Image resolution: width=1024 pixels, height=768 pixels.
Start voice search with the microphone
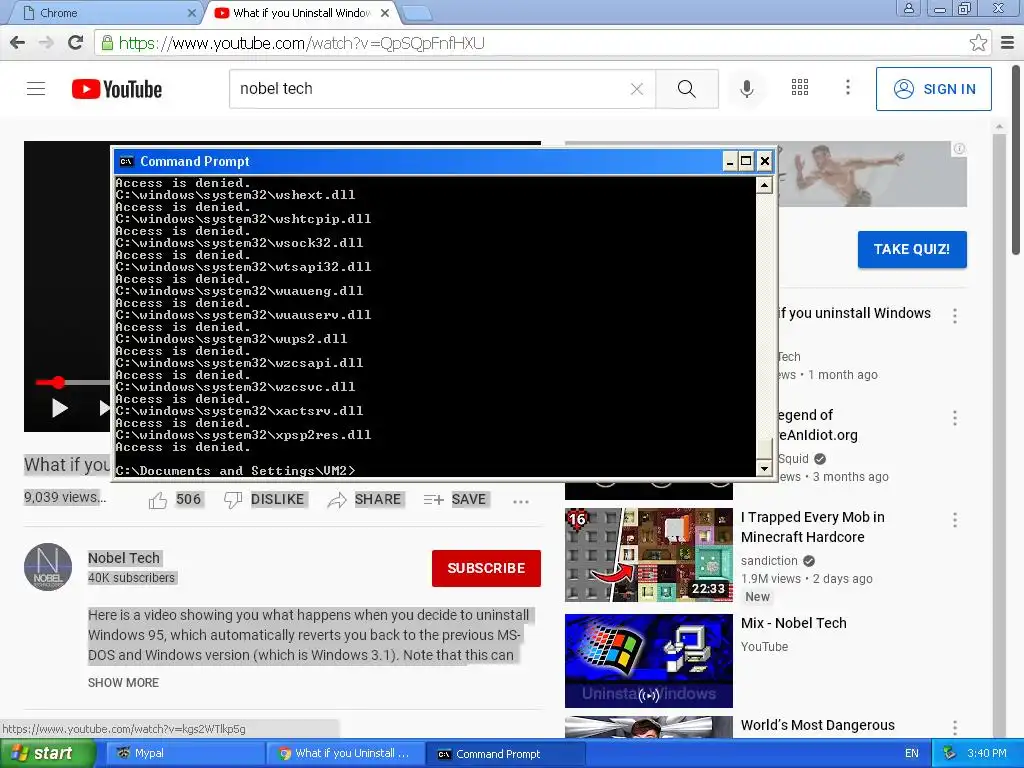pos(746,89)
